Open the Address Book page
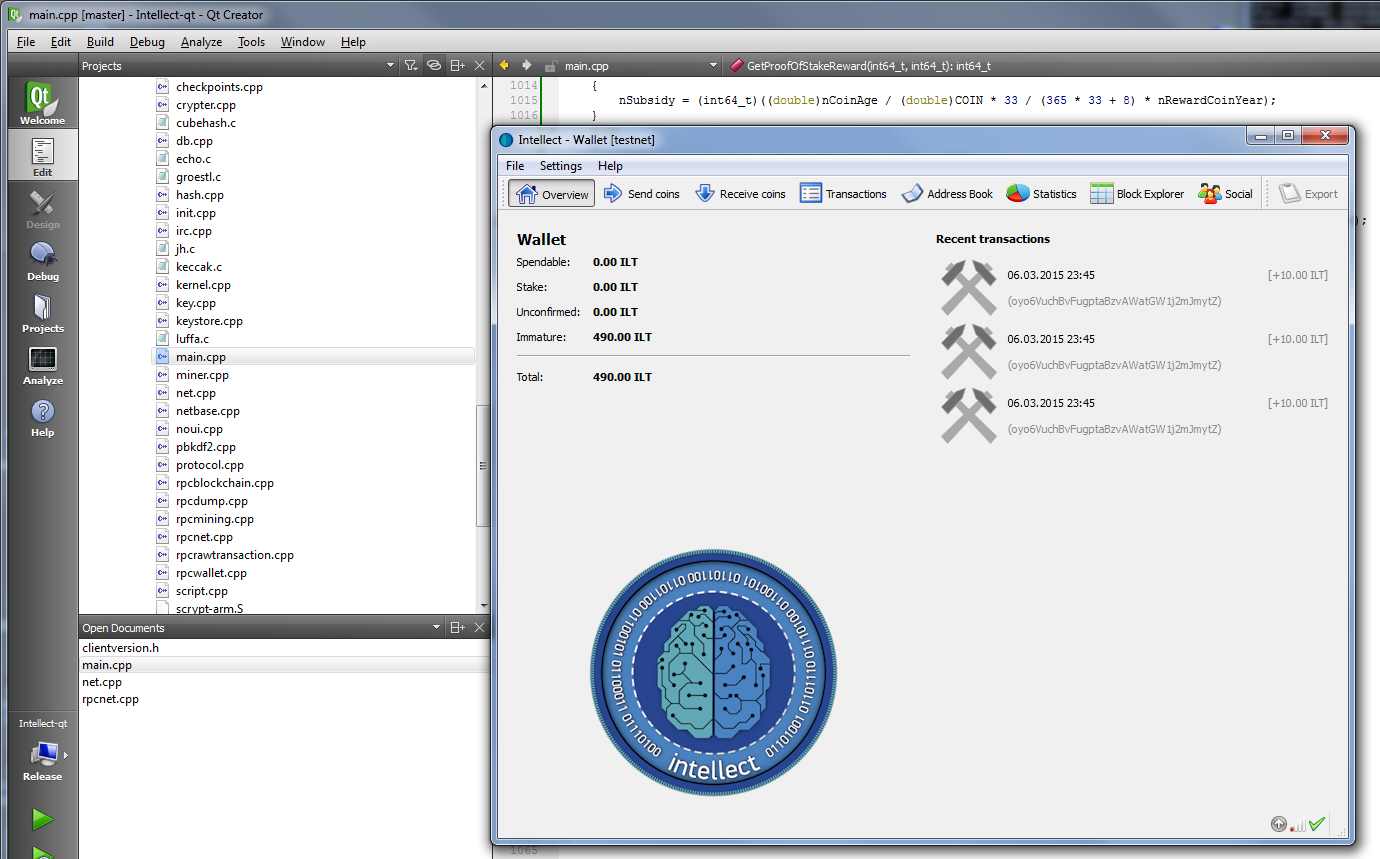Screen dimensions: 1380x859 [x=947, y=194]
